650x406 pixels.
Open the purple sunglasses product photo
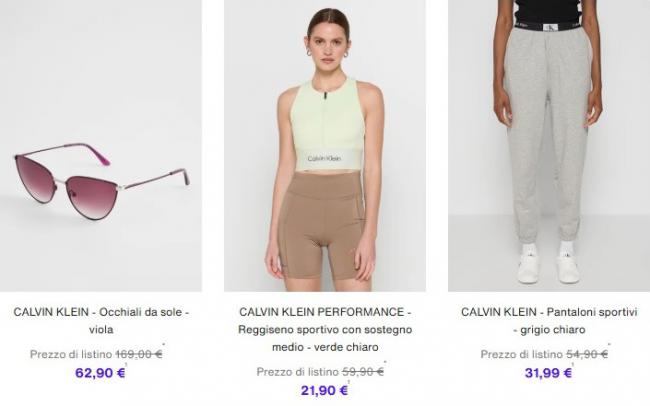[x=101, y=146]
